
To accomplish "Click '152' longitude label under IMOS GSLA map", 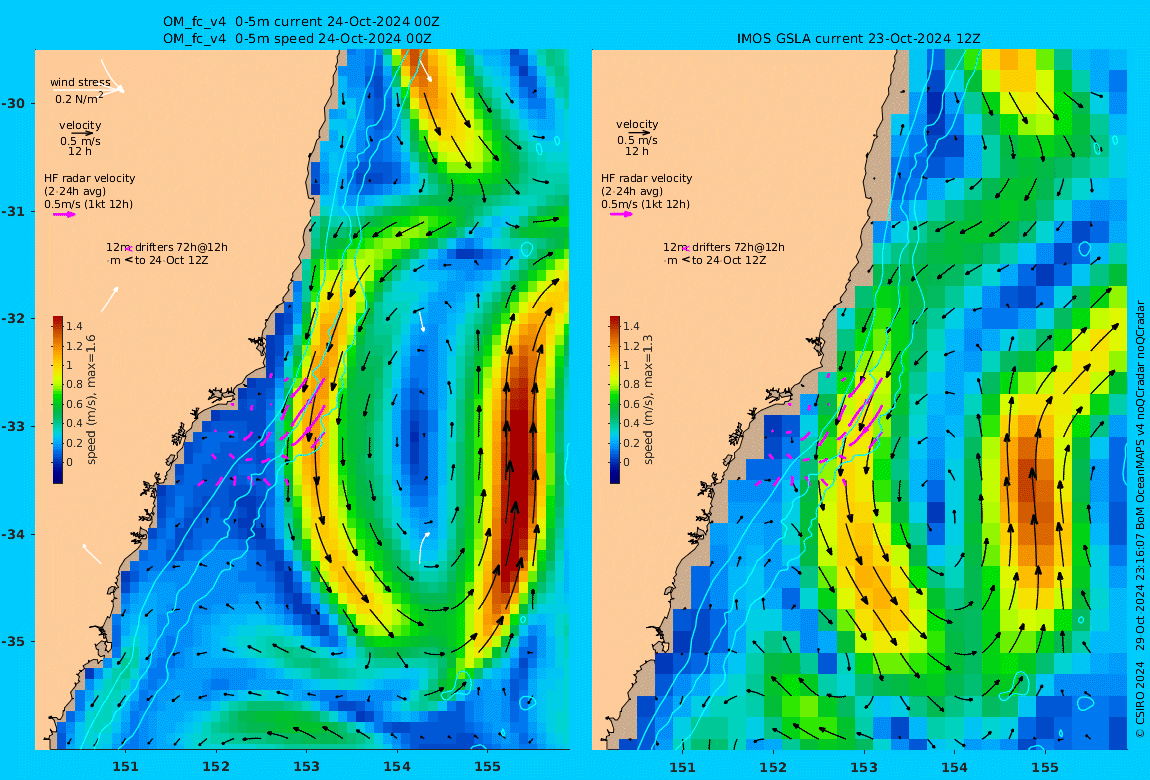I will [773, 767].
